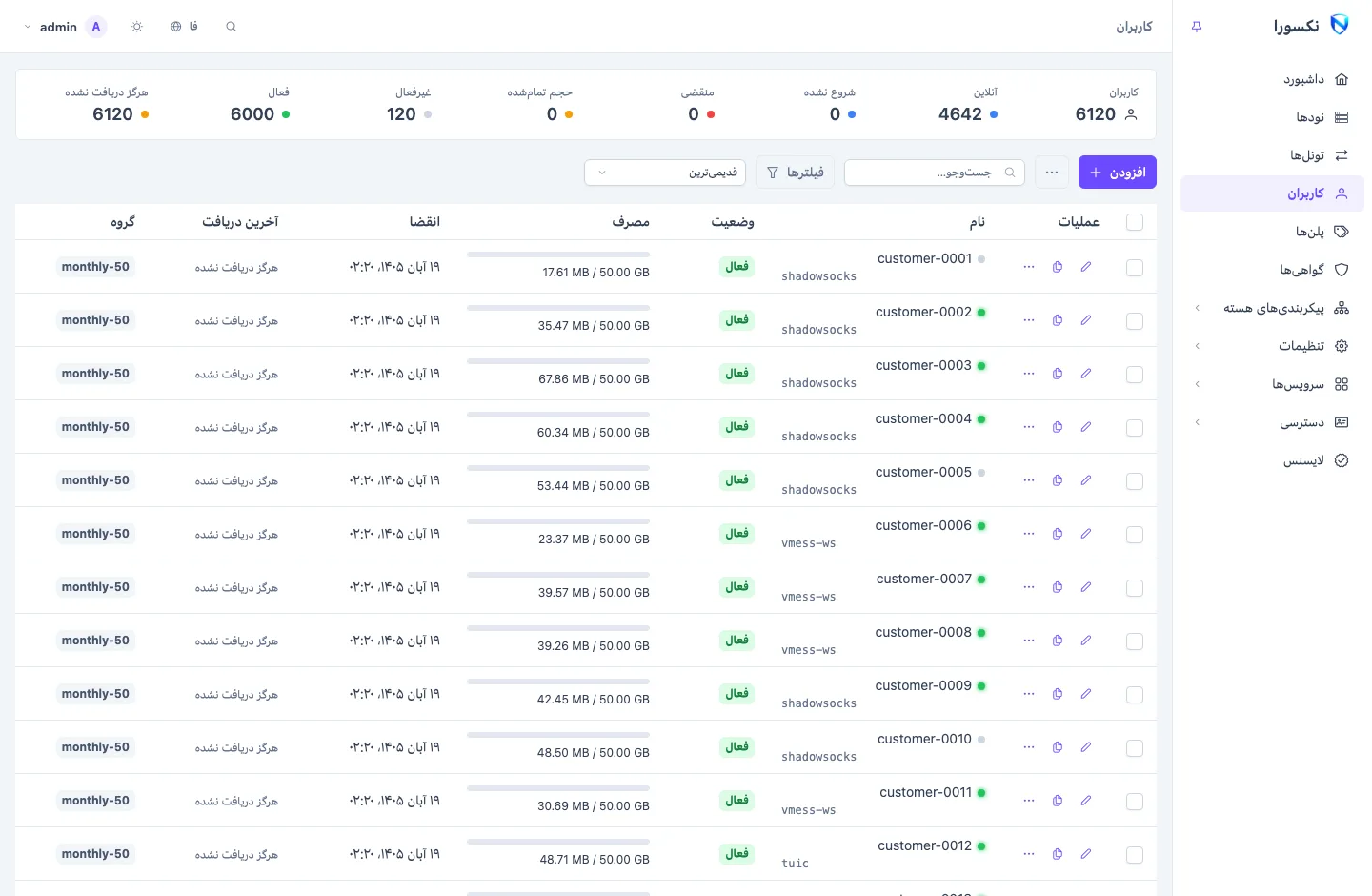The width and height of the screenshot is (1372, 896).
Task: Click the افزودن add user button
Action: (1118, 173)
